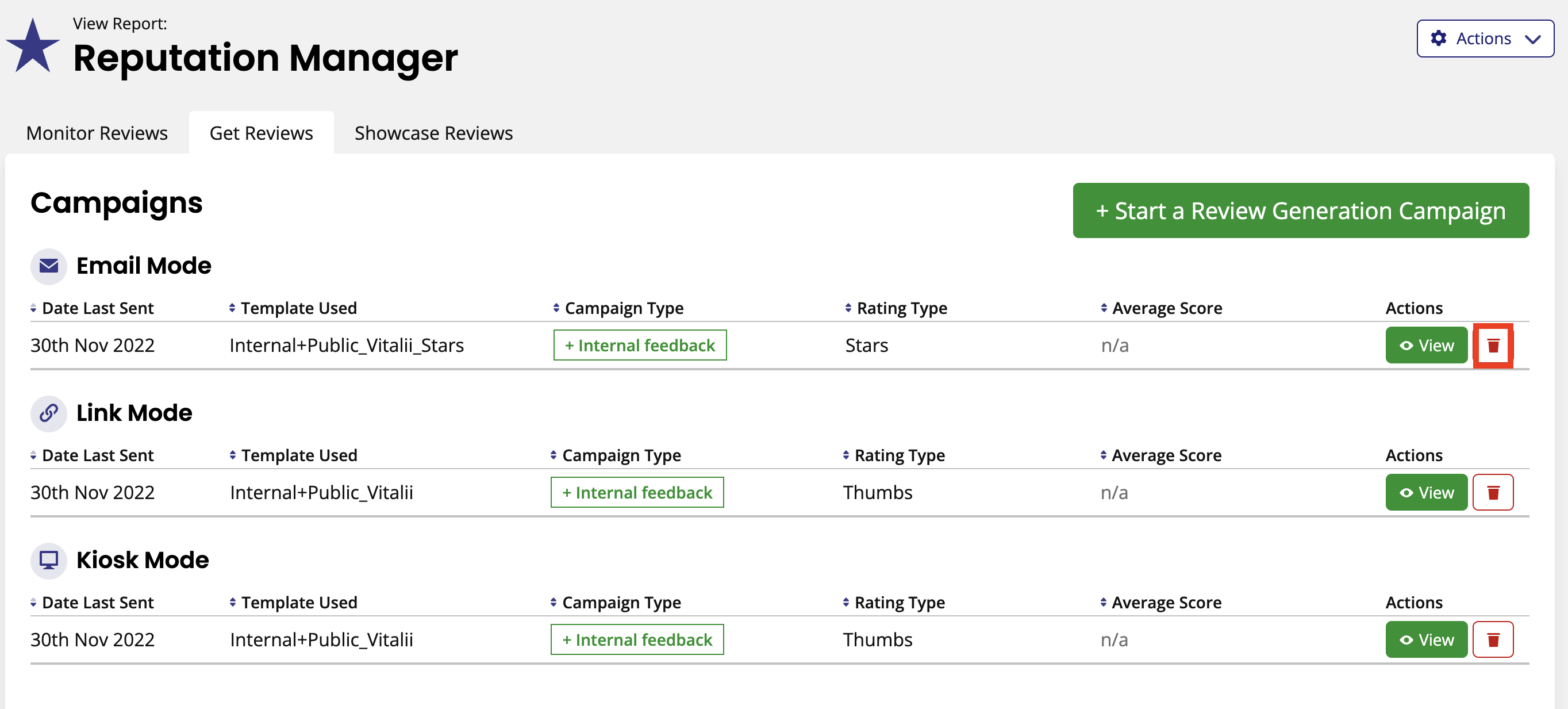View the Email Mode campaign
1568x709 pixels.
click(x=1426, y=345)
